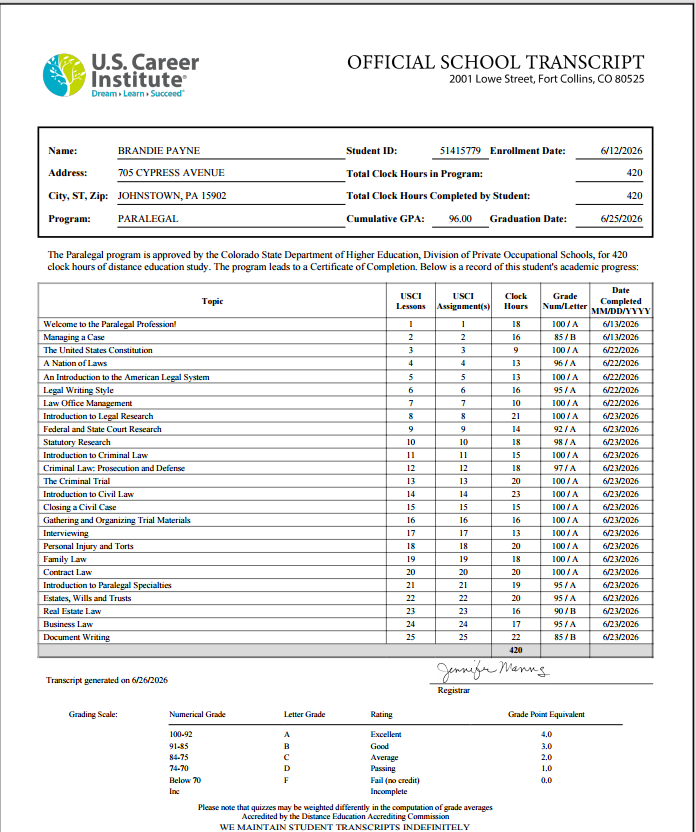Select the student name BRANDIE PAYNE
The width and height of the screenshot is (696, 832).
click(x=159, y=151)
